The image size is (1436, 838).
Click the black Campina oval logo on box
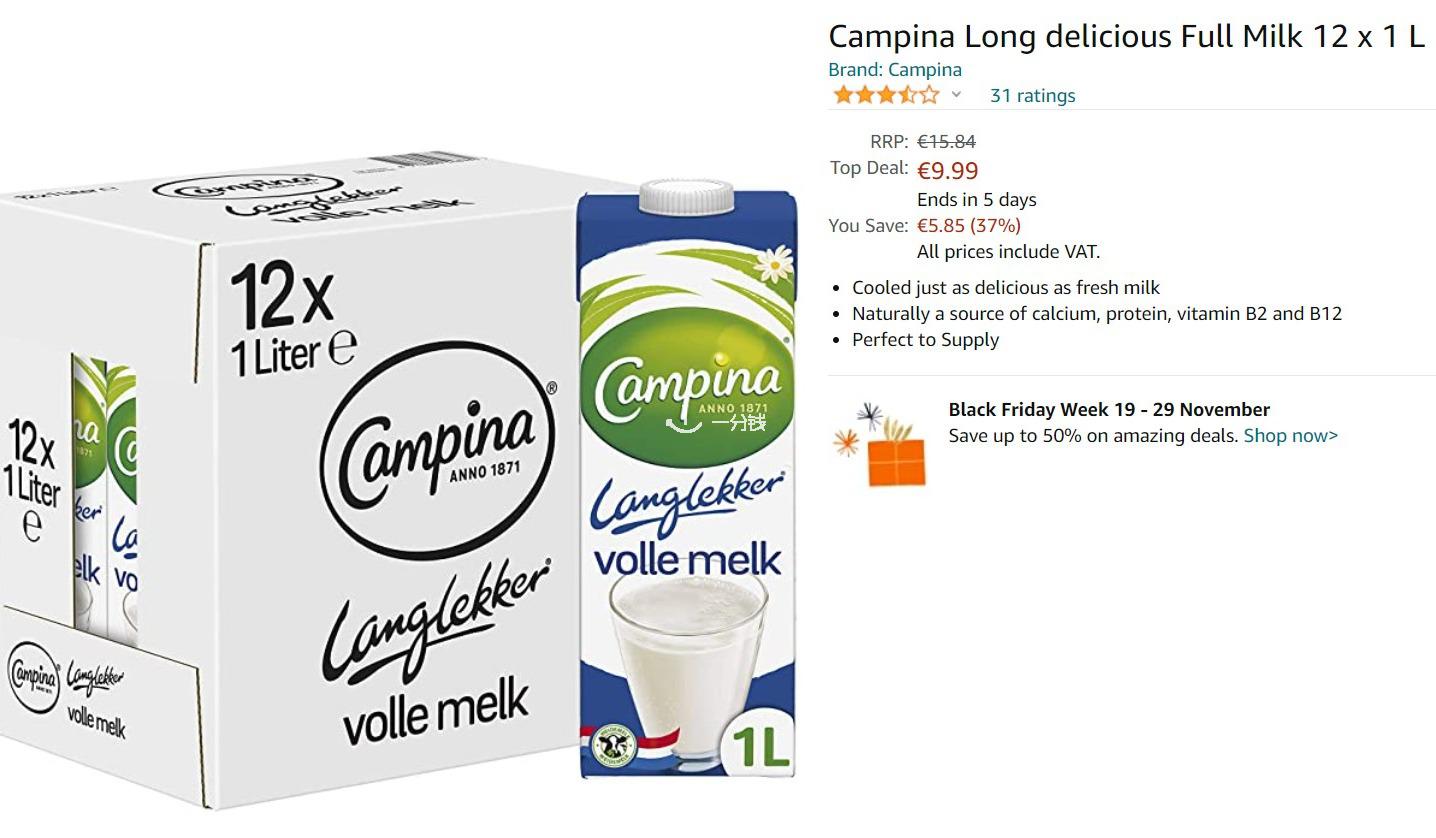tap(438, 450)
